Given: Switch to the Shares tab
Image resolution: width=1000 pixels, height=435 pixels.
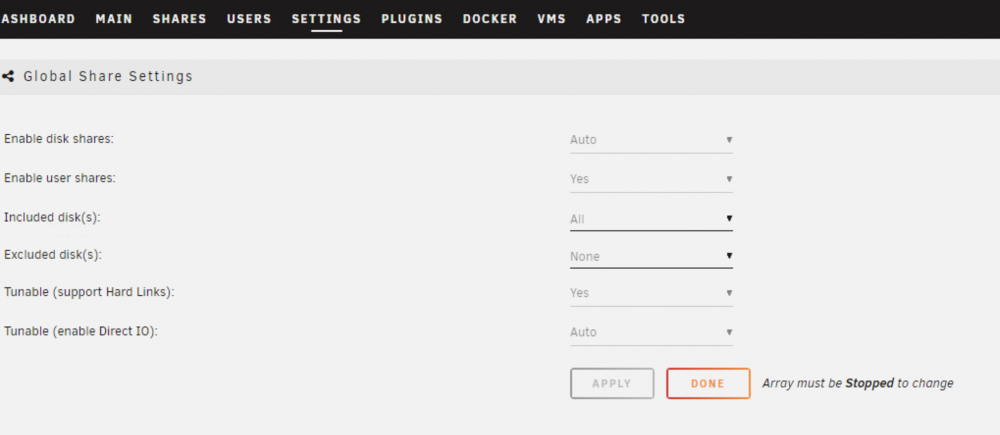Looking at the screenshot, I should point(179,18).
